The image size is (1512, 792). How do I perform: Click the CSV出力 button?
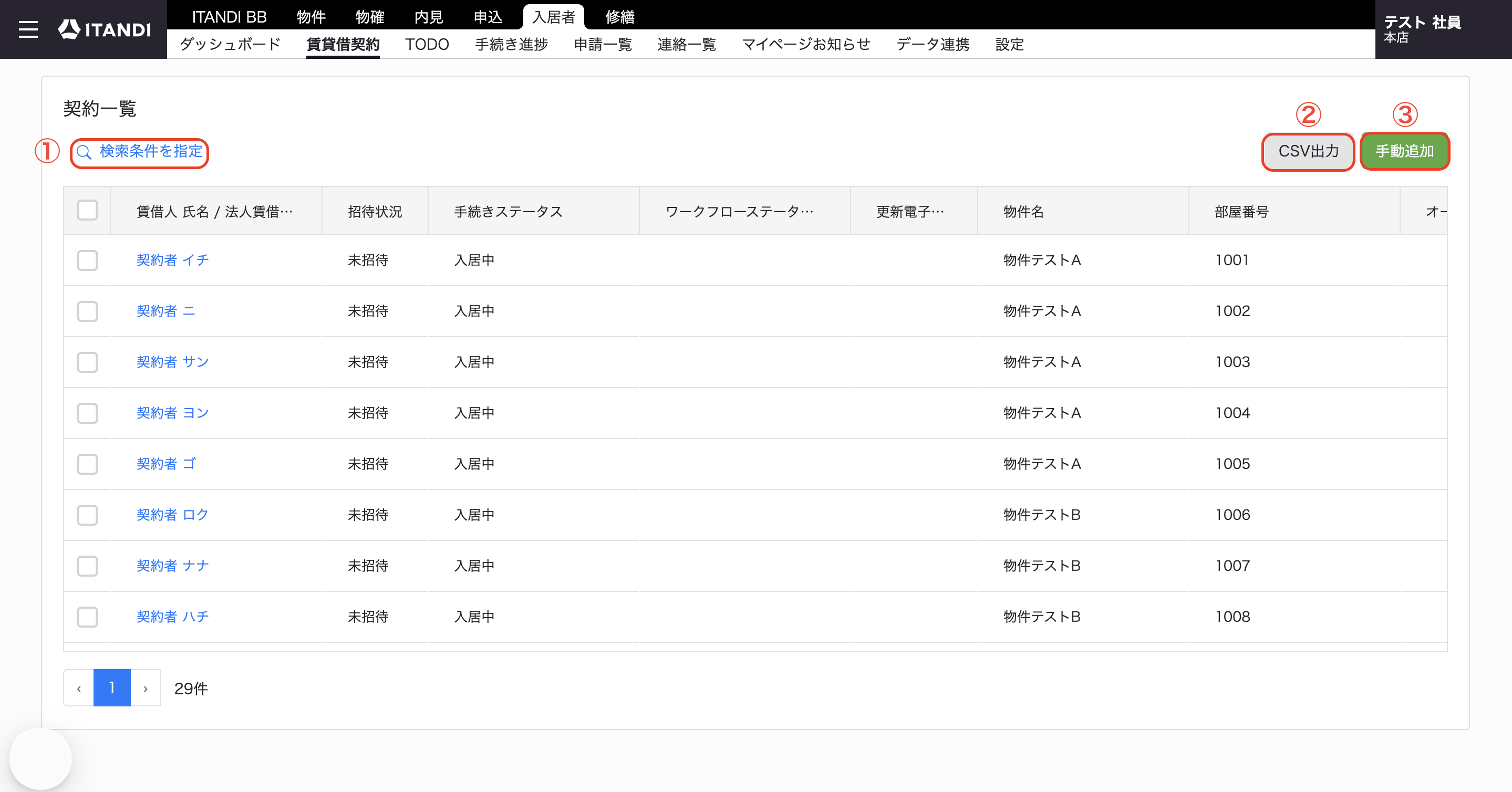pyautogui.click(x=1308, y=152)
